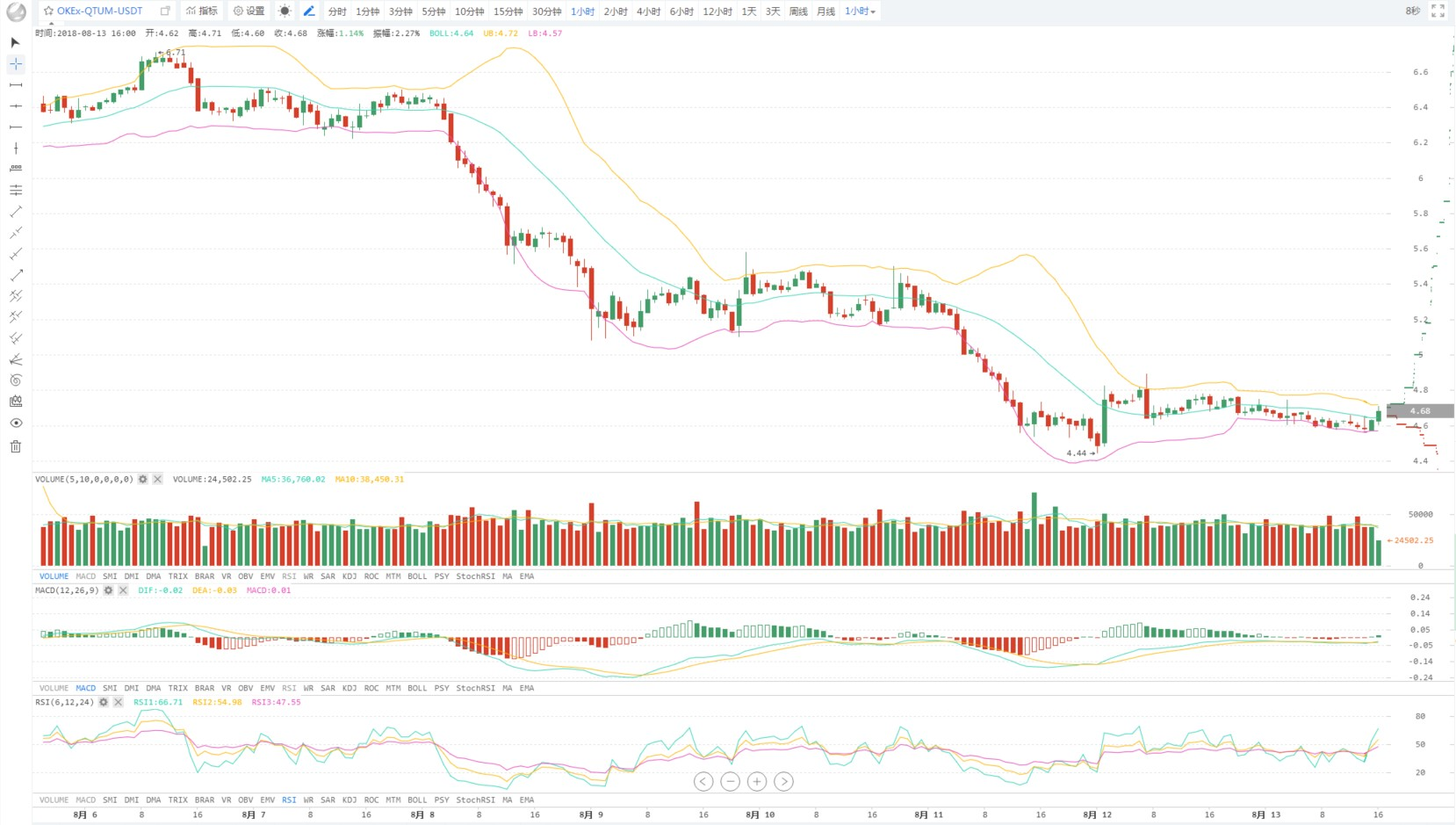Image resolution: width=1456 pixels, height=825 pixels.
Task: Select the diagonal trend line tool
Action: pos(16,212)
